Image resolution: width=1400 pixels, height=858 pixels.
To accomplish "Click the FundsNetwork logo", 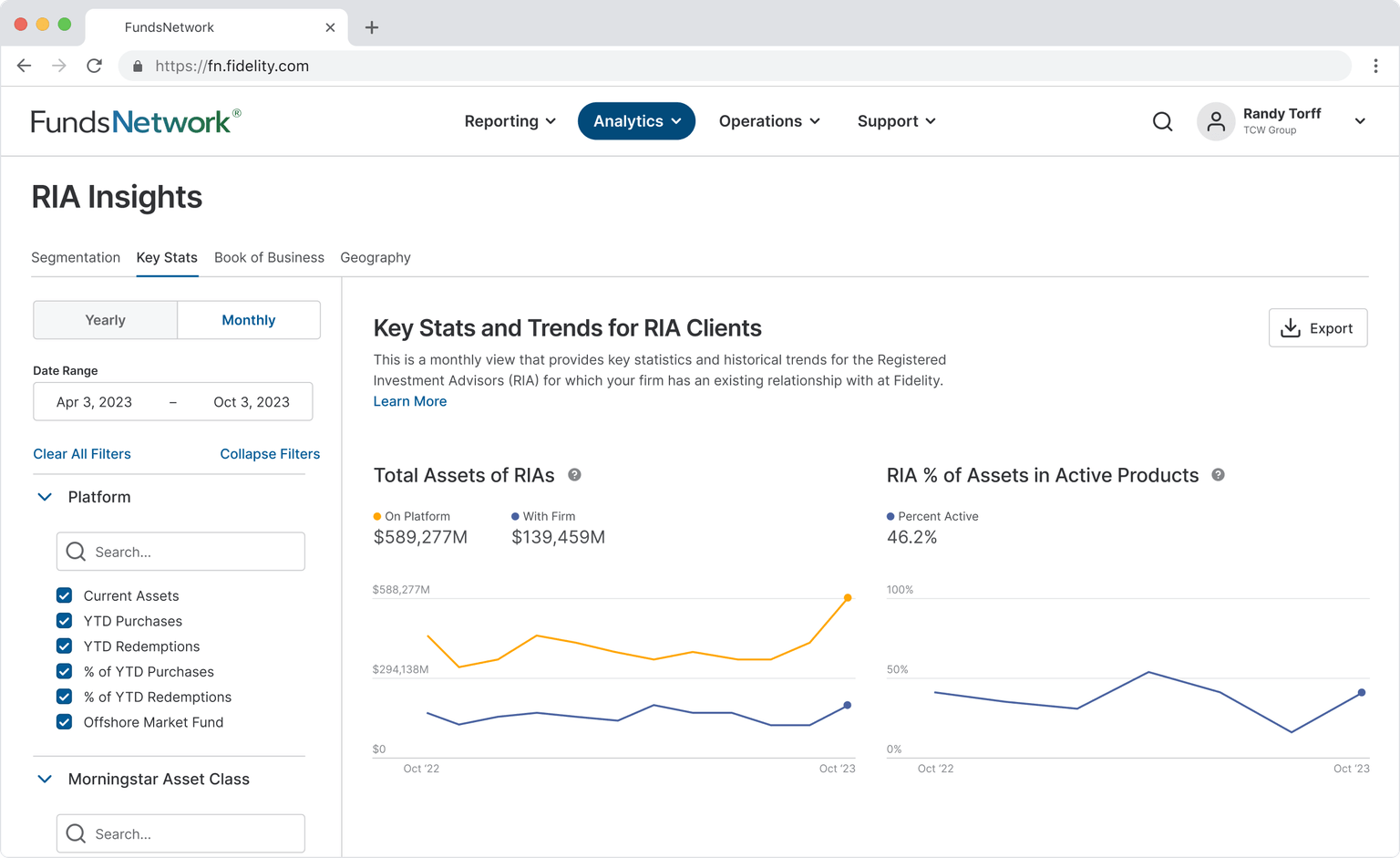I will click(136, 121).
